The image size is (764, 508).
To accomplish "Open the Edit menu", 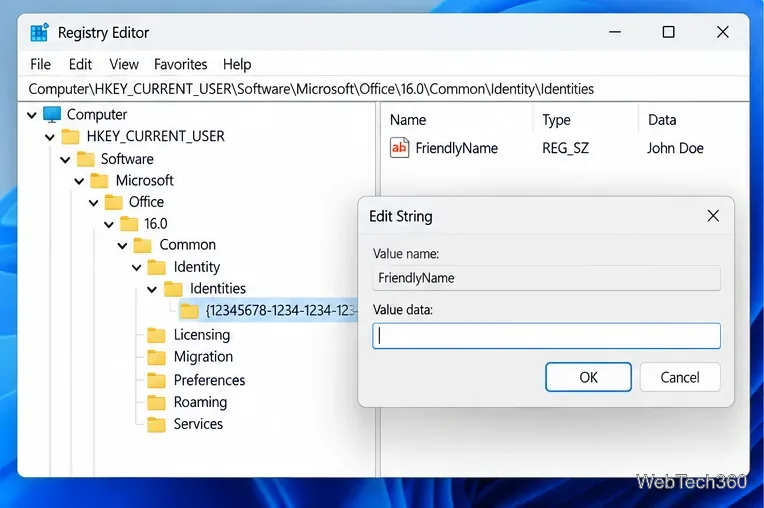I will (80, 64).
